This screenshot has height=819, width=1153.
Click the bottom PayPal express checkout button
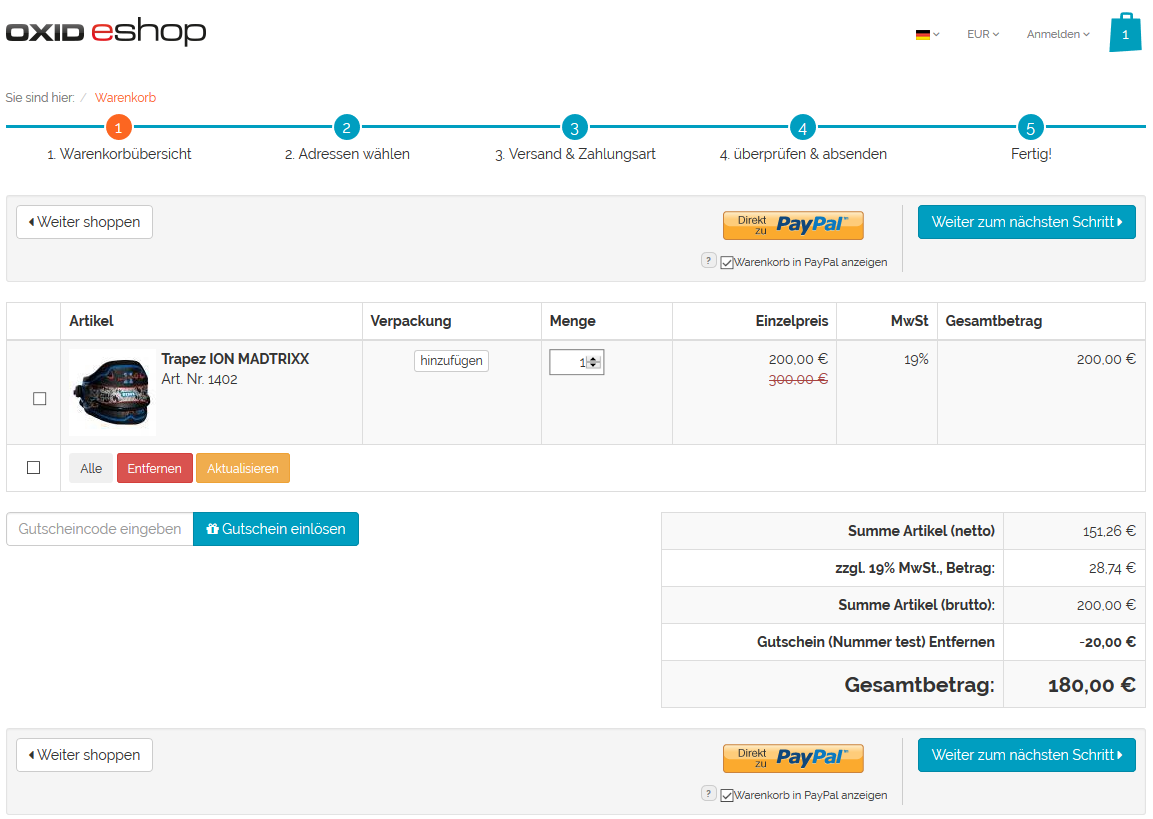coord(793,758)
